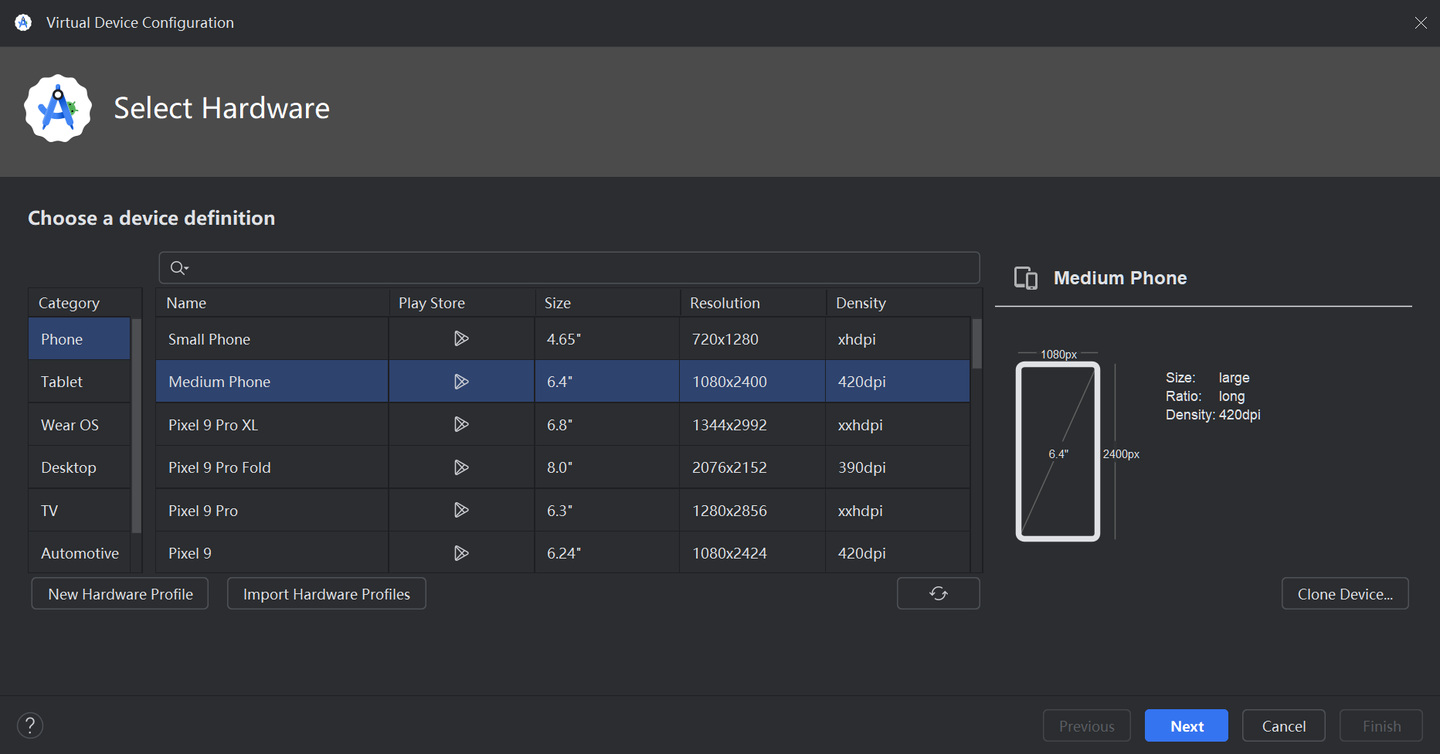Image resolution: width=1440 pixels, height=754 pixels.
Task: Click Import Hardware Profiles button
Action: coord(326,594)
